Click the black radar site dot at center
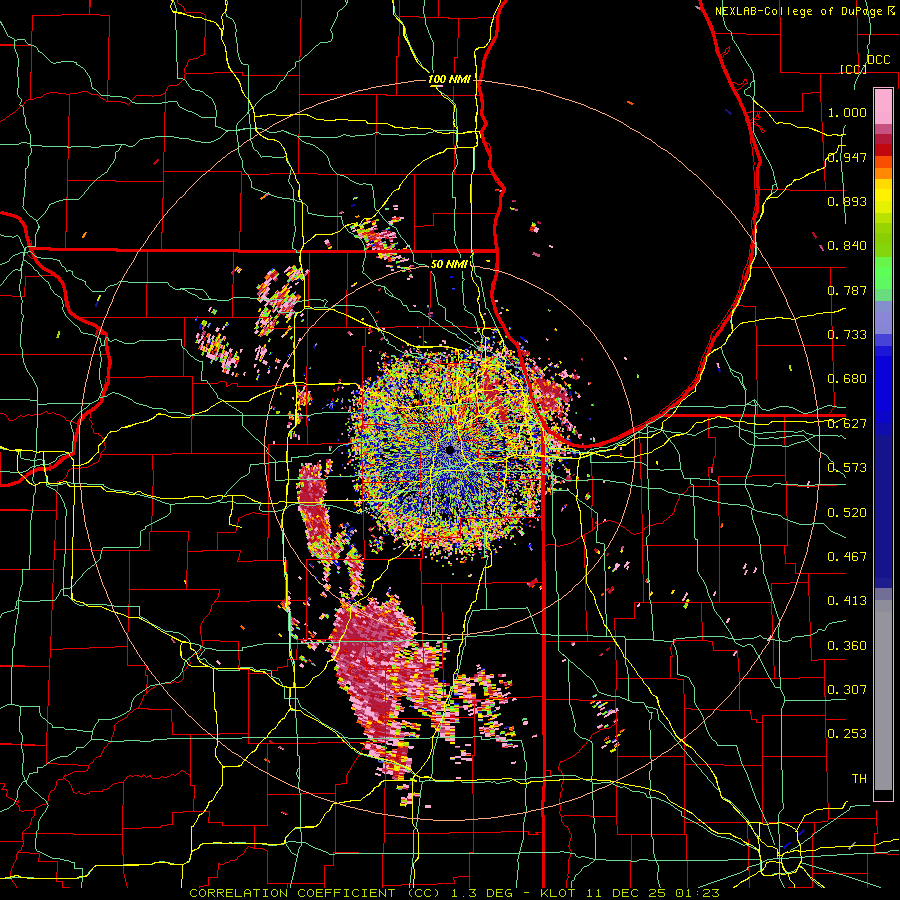The width and height of the screenshot is (900, 900). (x=450, y=450)
